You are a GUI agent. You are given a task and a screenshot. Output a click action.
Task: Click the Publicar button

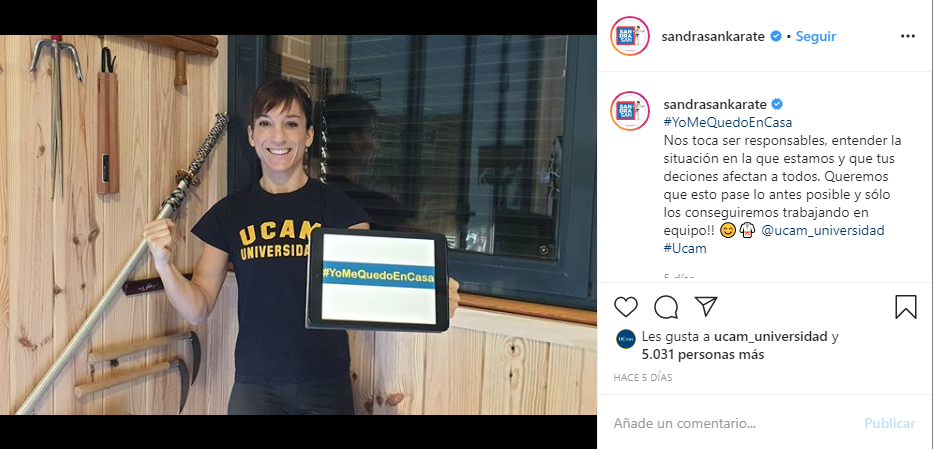(890, 423)
